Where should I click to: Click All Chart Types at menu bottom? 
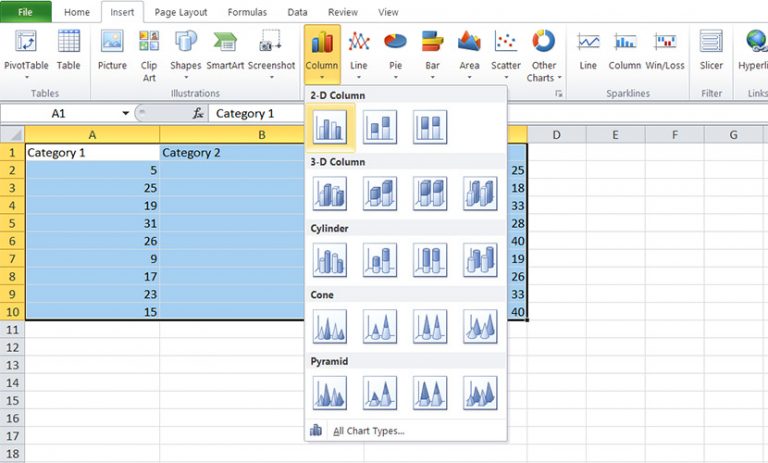pyautogui.click(x=368, y=431)
